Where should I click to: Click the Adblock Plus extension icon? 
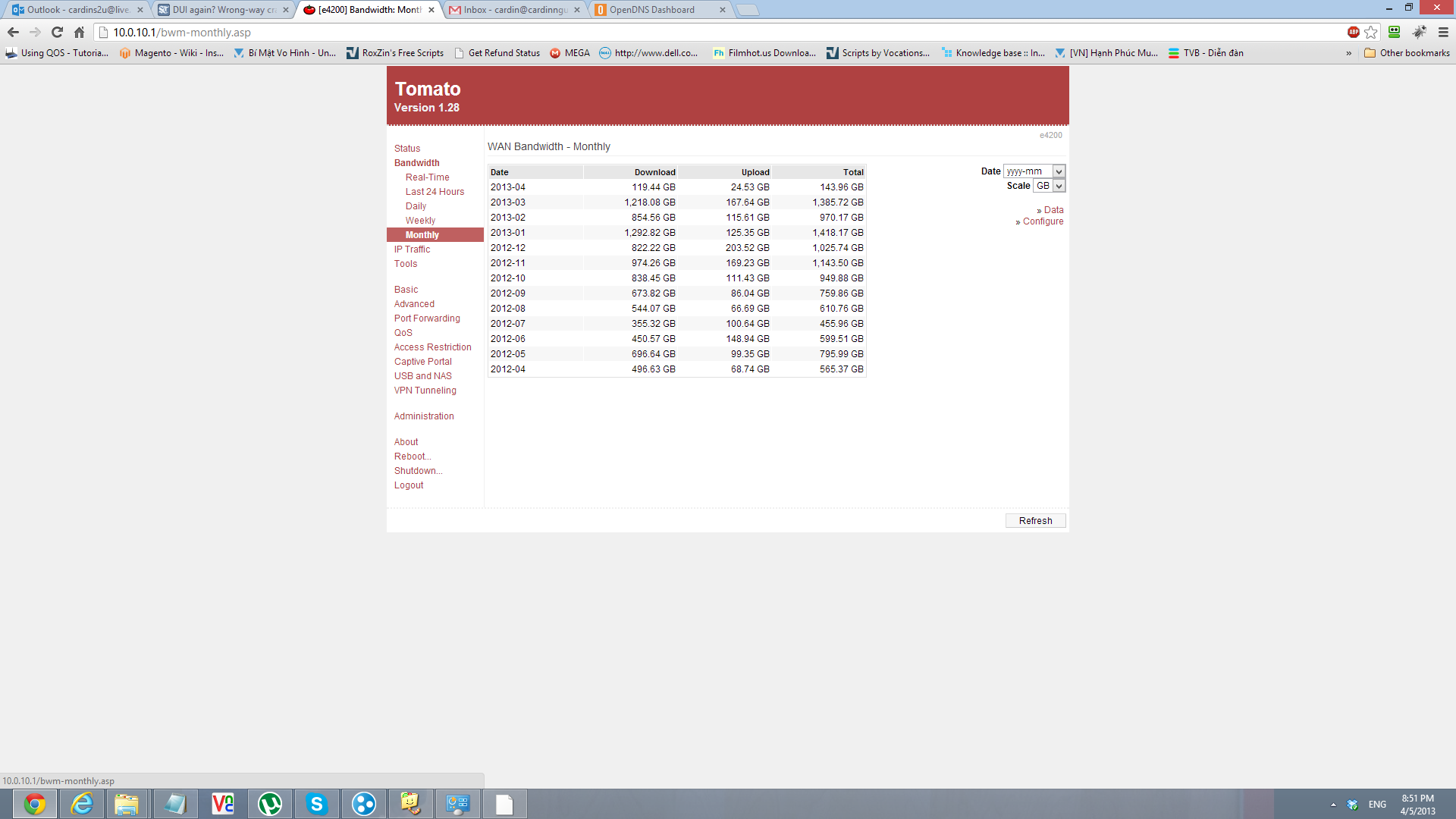(x=1353, y=32)
